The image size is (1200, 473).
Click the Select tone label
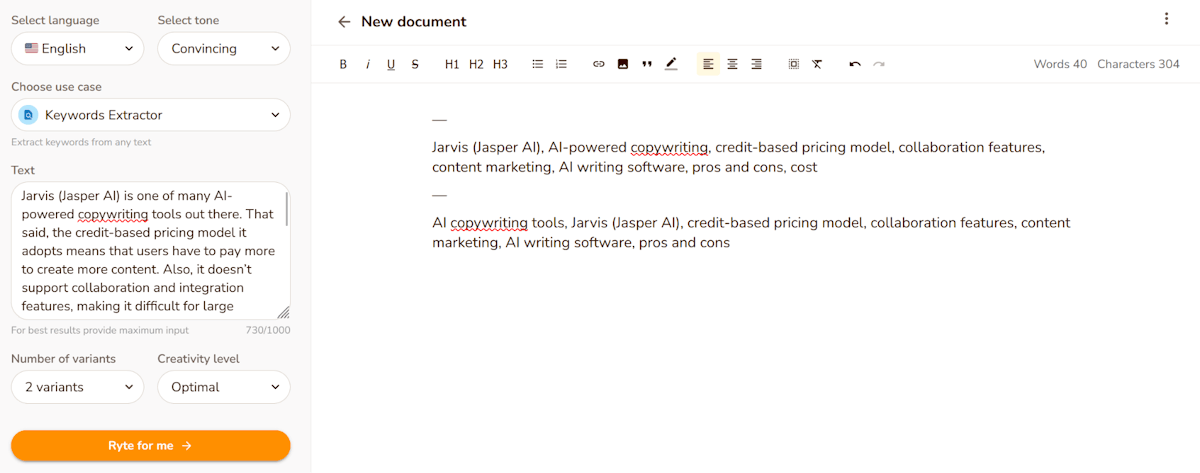tap(188, 20)
